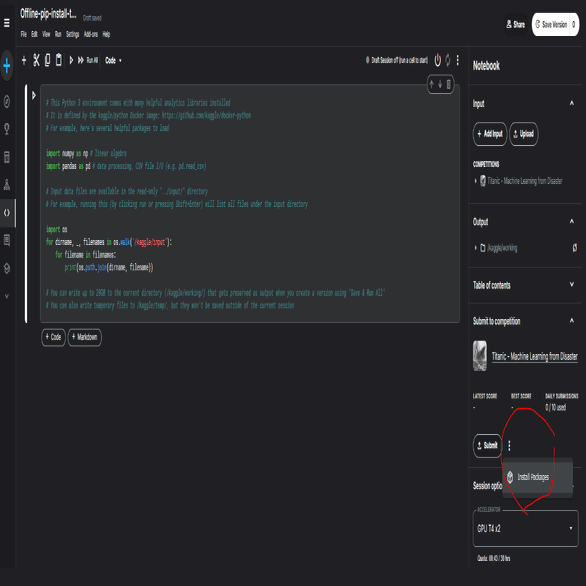Click the Save Version button
The image size is (586, 586).
[x=550, y=25]
